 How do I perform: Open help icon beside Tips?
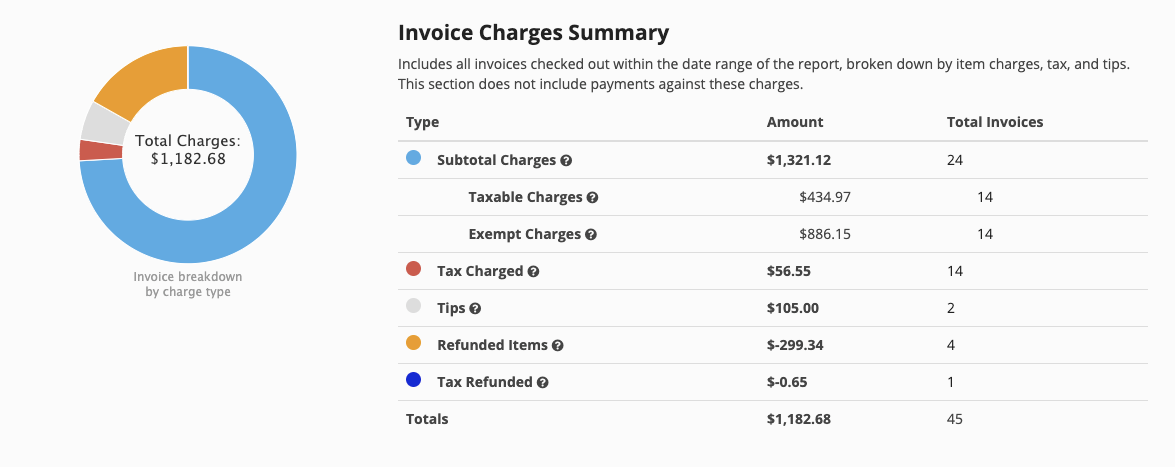pos(475,309)
